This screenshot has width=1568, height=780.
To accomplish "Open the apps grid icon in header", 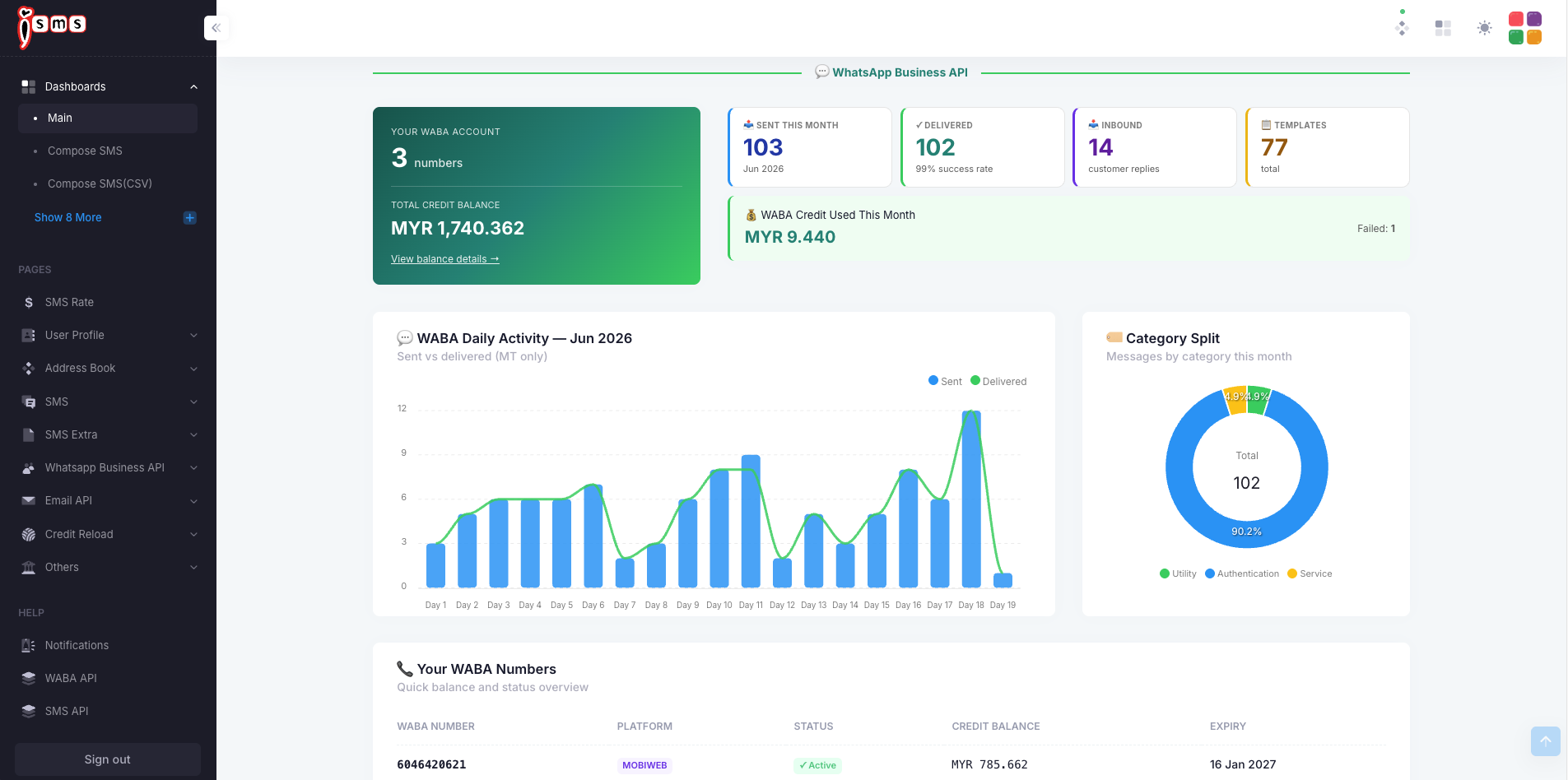I will (x=1443, y=28).
